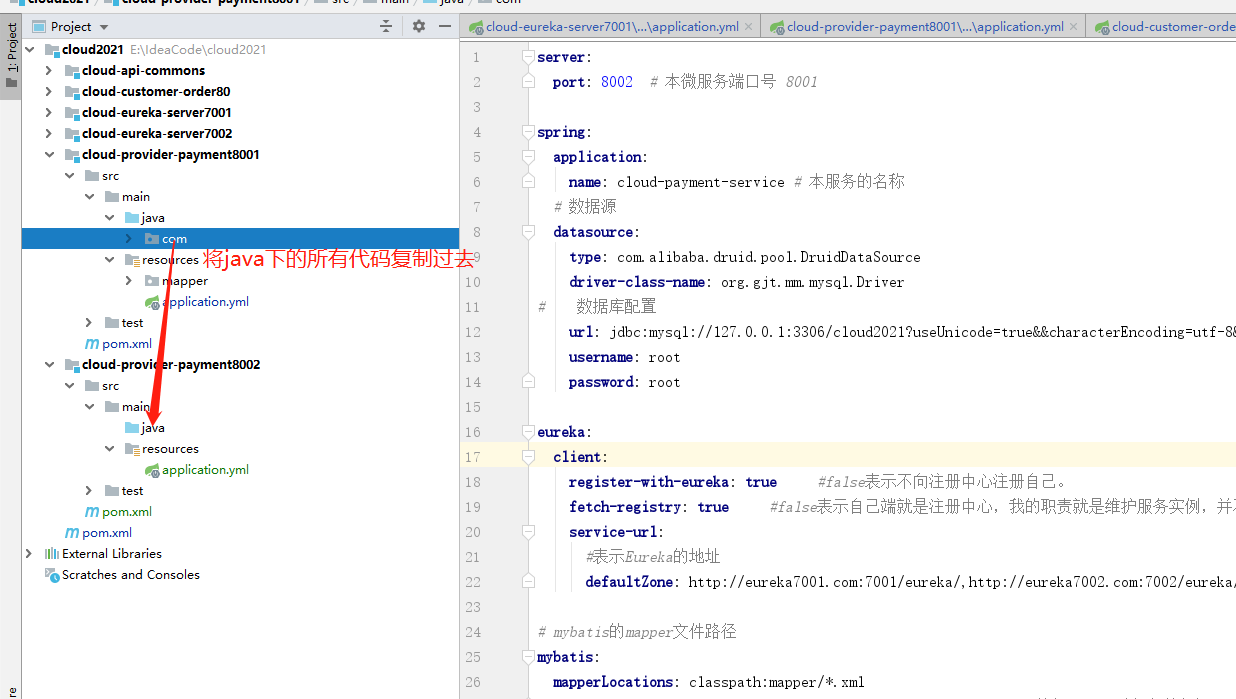Click the Spring icon of payment8001 application.yml
This screenshot has width=1236, height=699.
click(152, 302)
